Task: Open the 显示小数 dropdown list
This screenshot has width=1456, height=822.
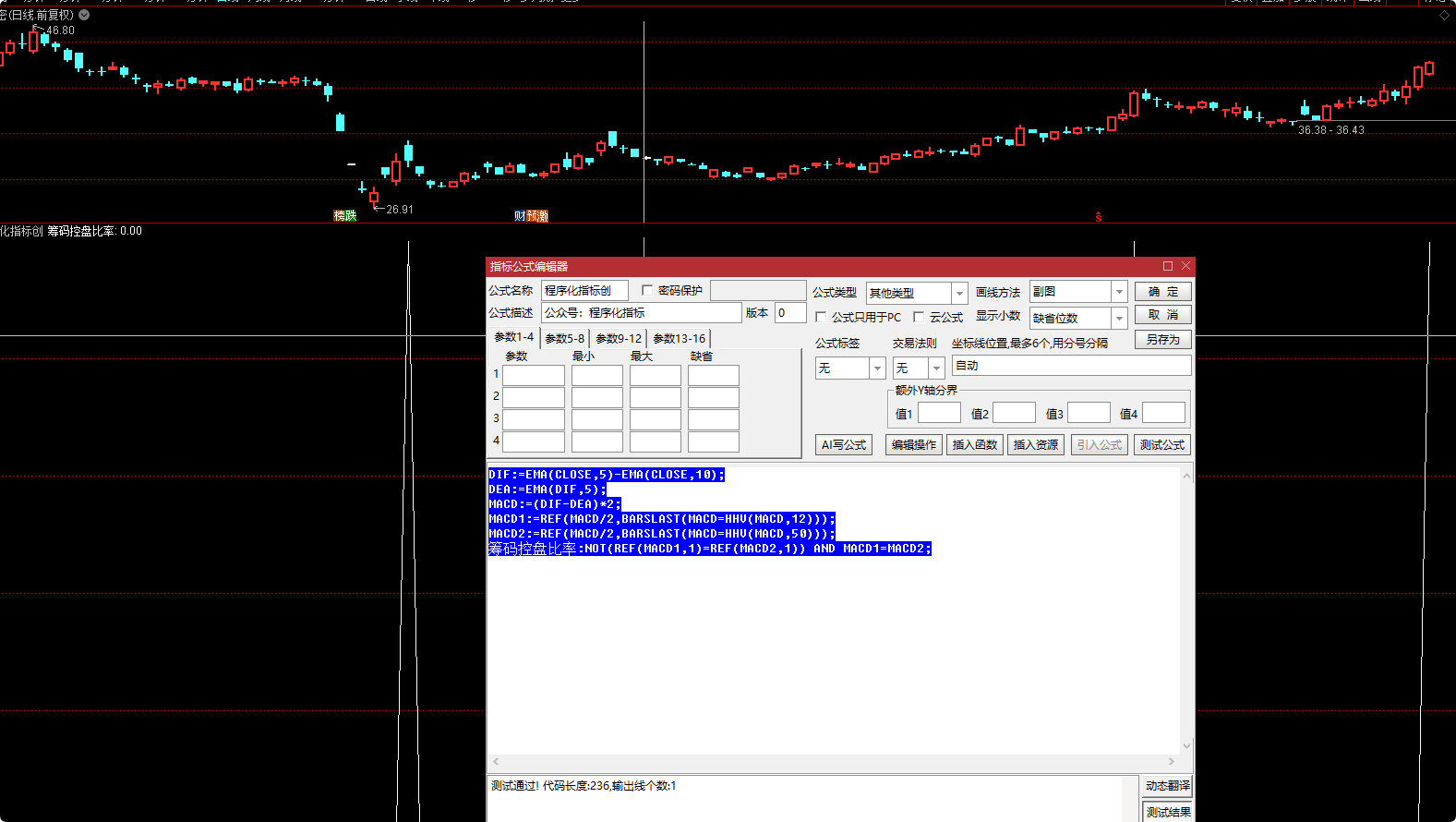Action: coord(1119,319)
